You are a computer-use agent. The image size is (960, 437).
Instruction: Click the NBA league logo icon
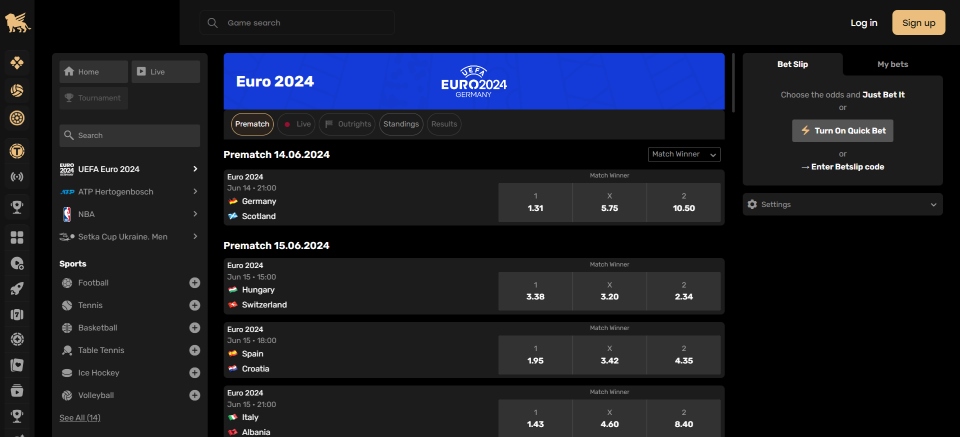tap(67, 214)
